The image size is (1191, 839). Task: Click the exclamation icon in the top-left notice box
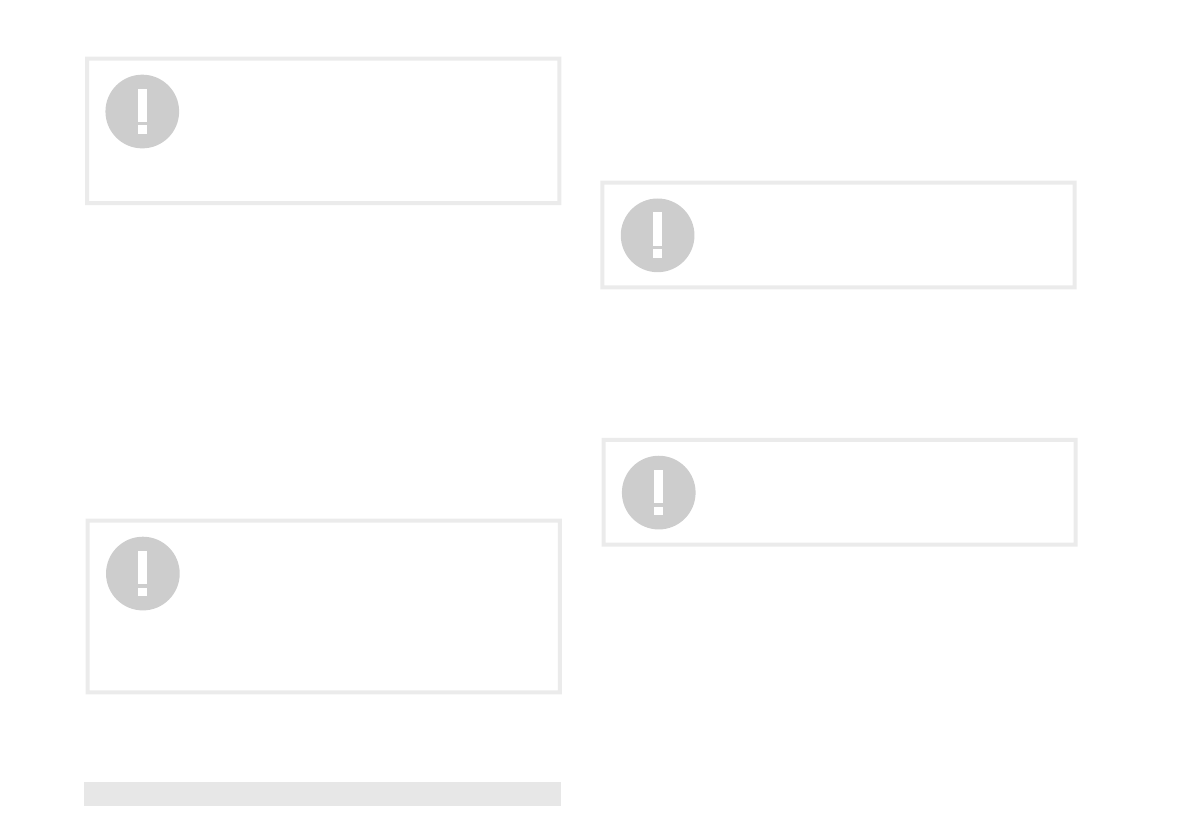tap(142, 112)
